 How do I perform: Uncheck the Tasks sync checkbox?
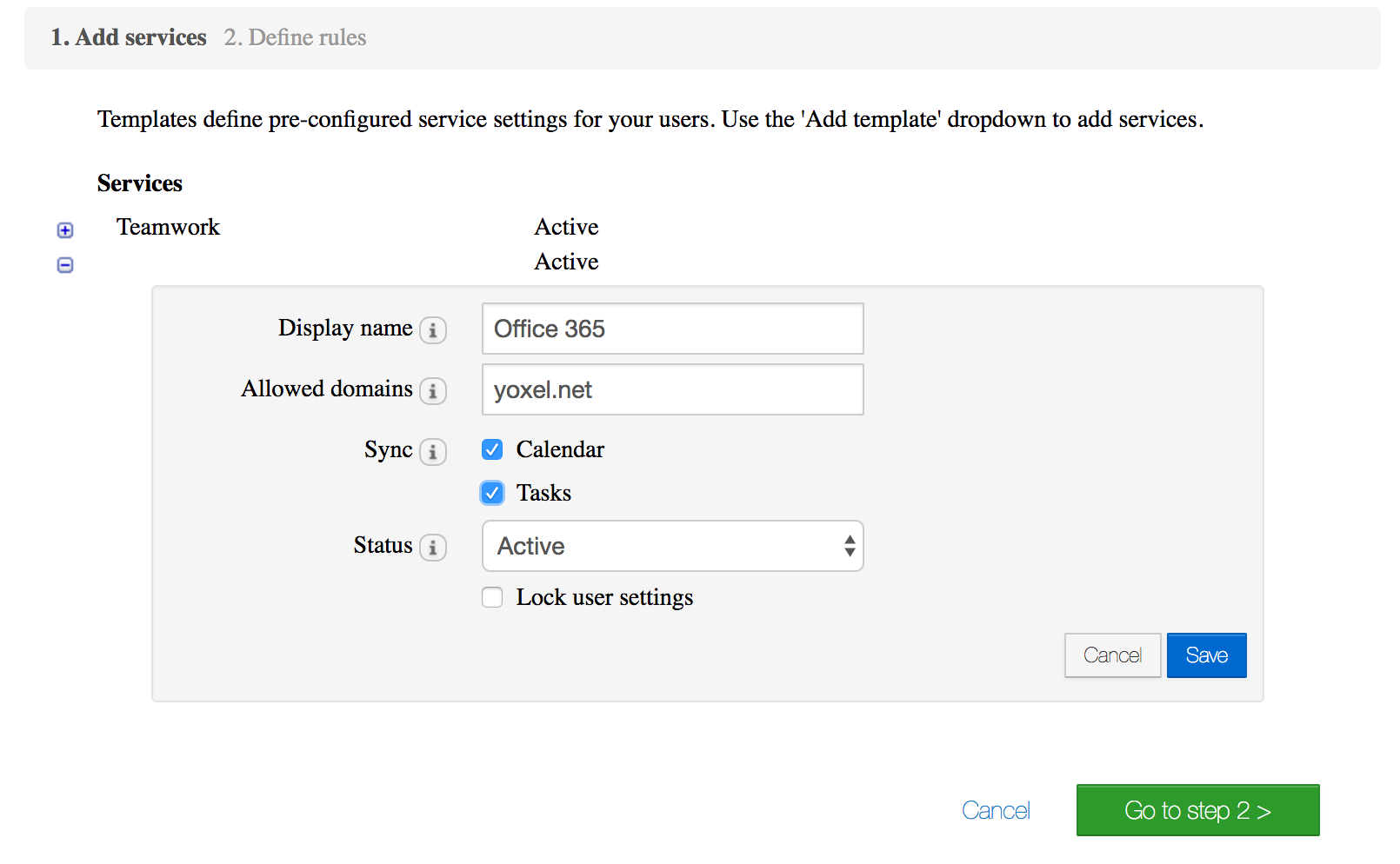492,493
